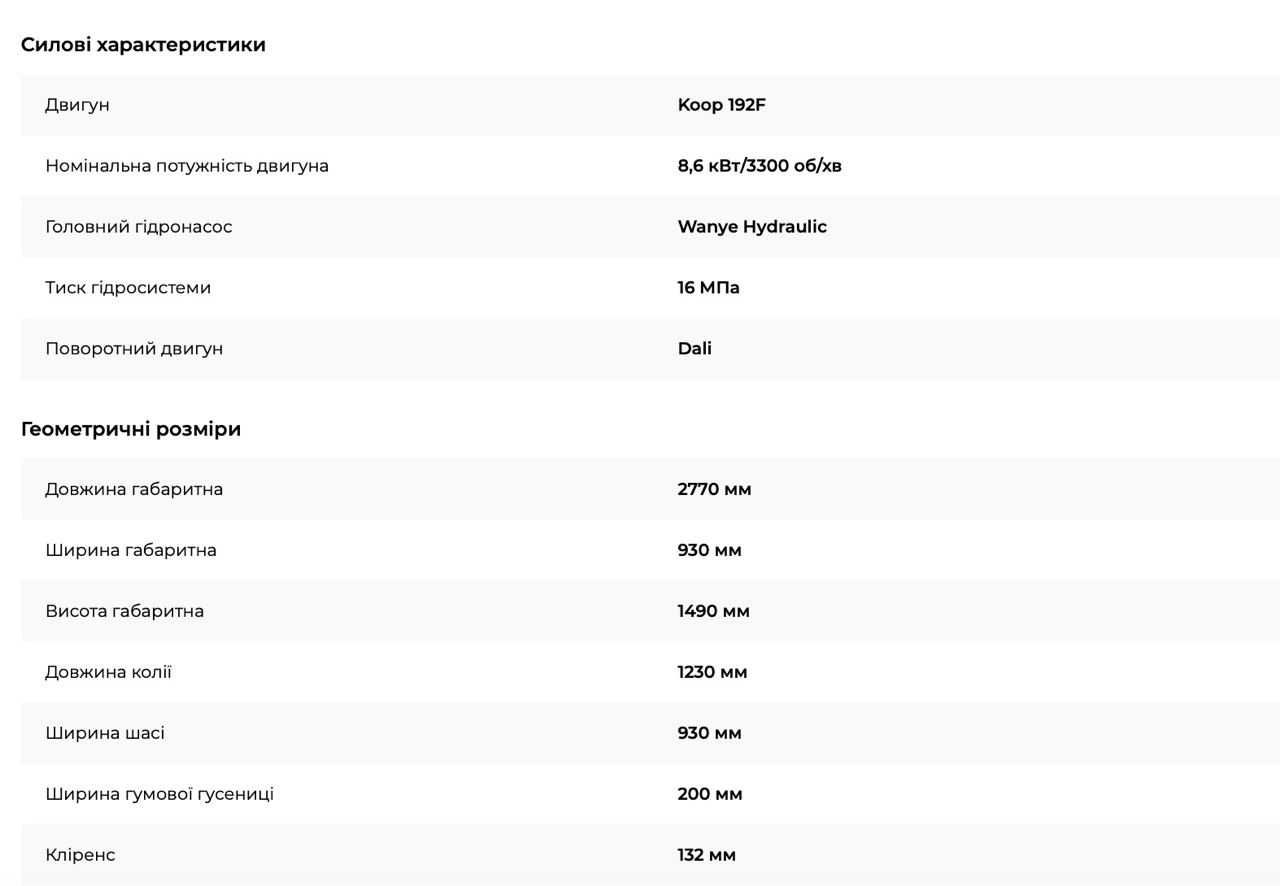Select the 'Wanye Hydraulic' value text
1280x886 pixels.
click(752, 227)
